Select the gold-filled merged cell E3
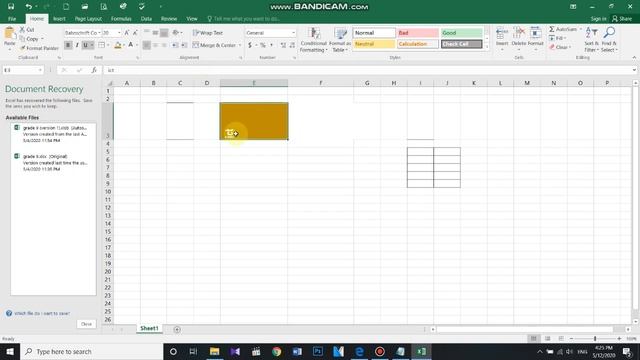 254,121
